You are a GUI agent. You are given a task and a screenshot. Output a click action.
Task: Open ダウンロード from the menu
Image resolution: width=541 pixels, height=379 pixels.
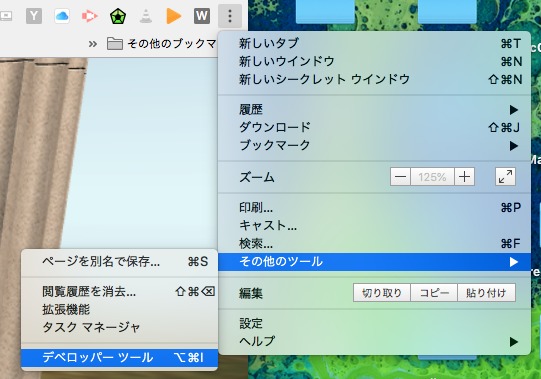(x=374, y=127)
